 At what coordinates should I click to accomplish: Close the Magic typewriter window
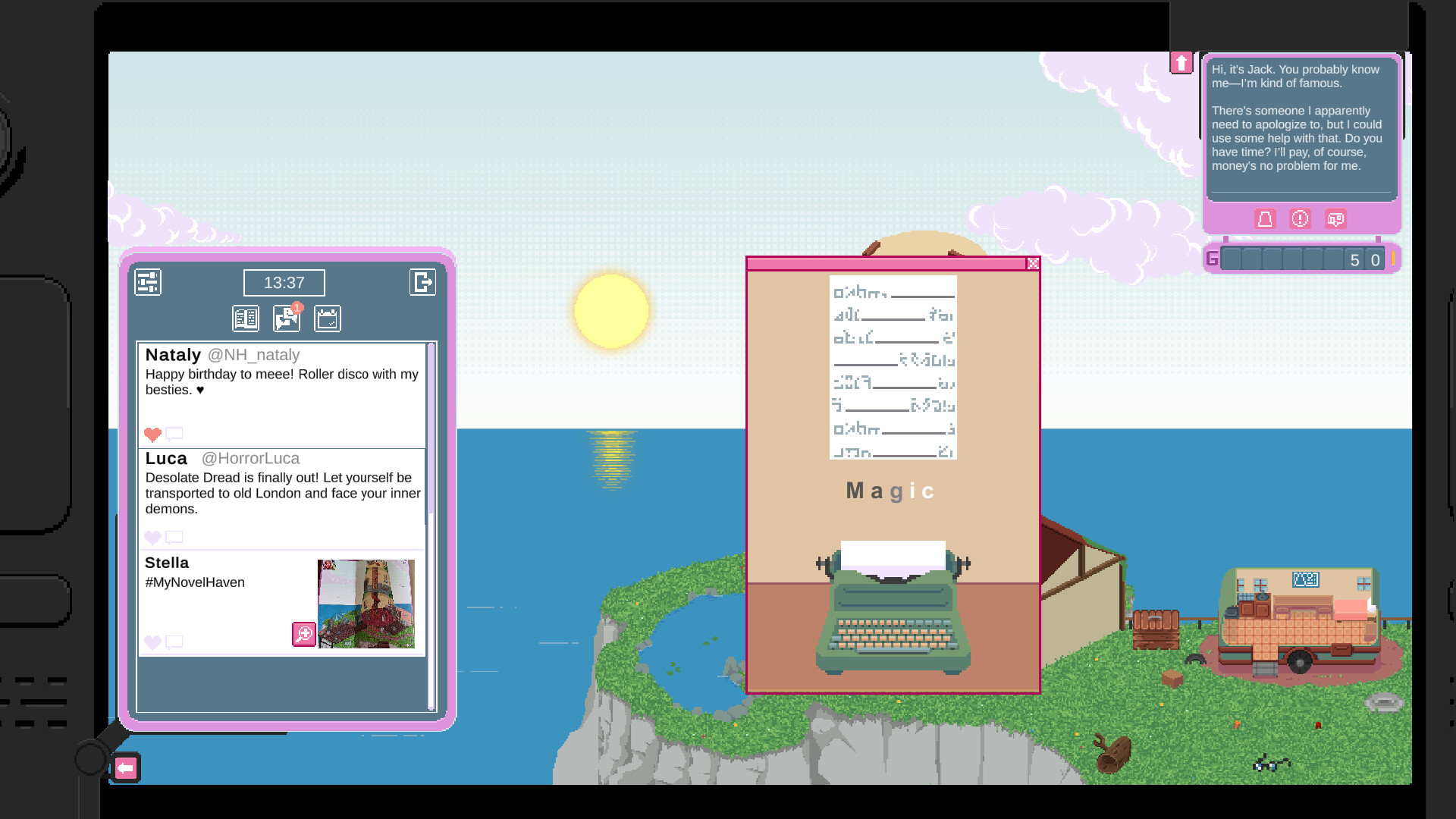(1034, 264)
